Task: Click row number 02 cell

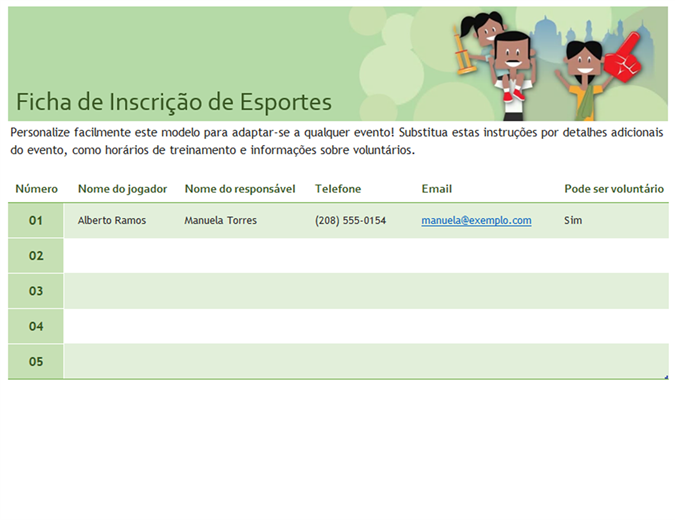Action: pos(36,256)
